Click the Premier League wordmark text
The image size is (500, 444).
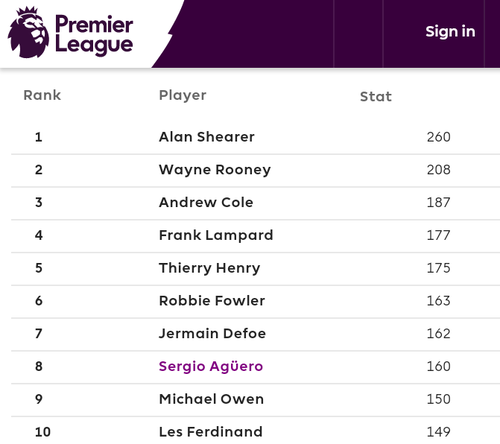click(94, 34)
